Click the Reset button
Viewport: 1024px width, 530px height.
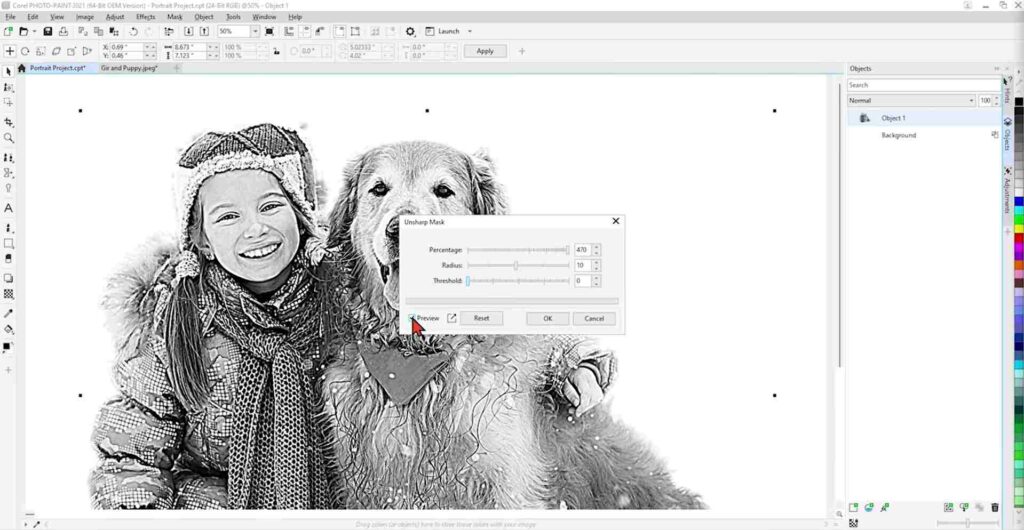[481, 319]
